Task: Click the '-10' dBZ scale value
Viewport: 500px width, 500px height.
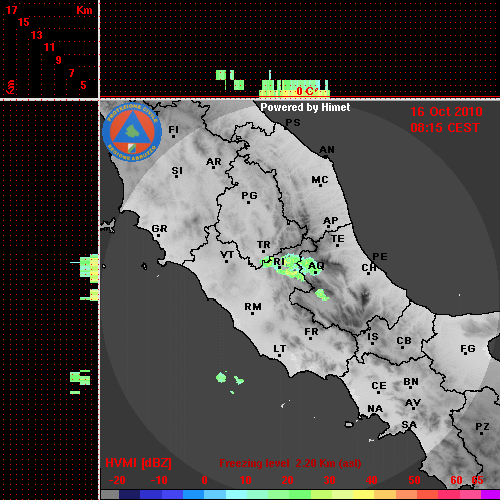Action: click(159, 480)
